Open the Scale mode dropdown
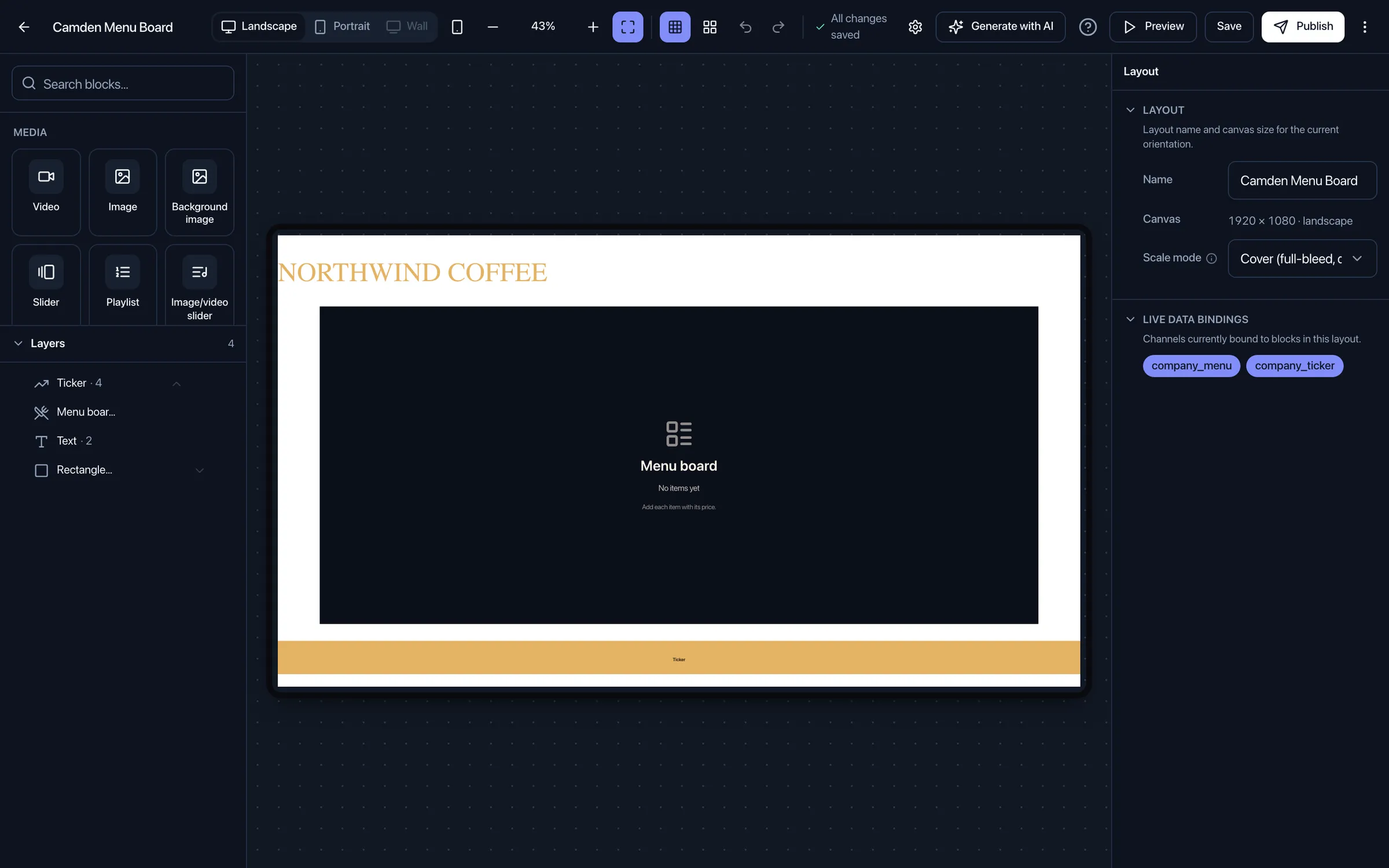 [x=1302, y=259]
